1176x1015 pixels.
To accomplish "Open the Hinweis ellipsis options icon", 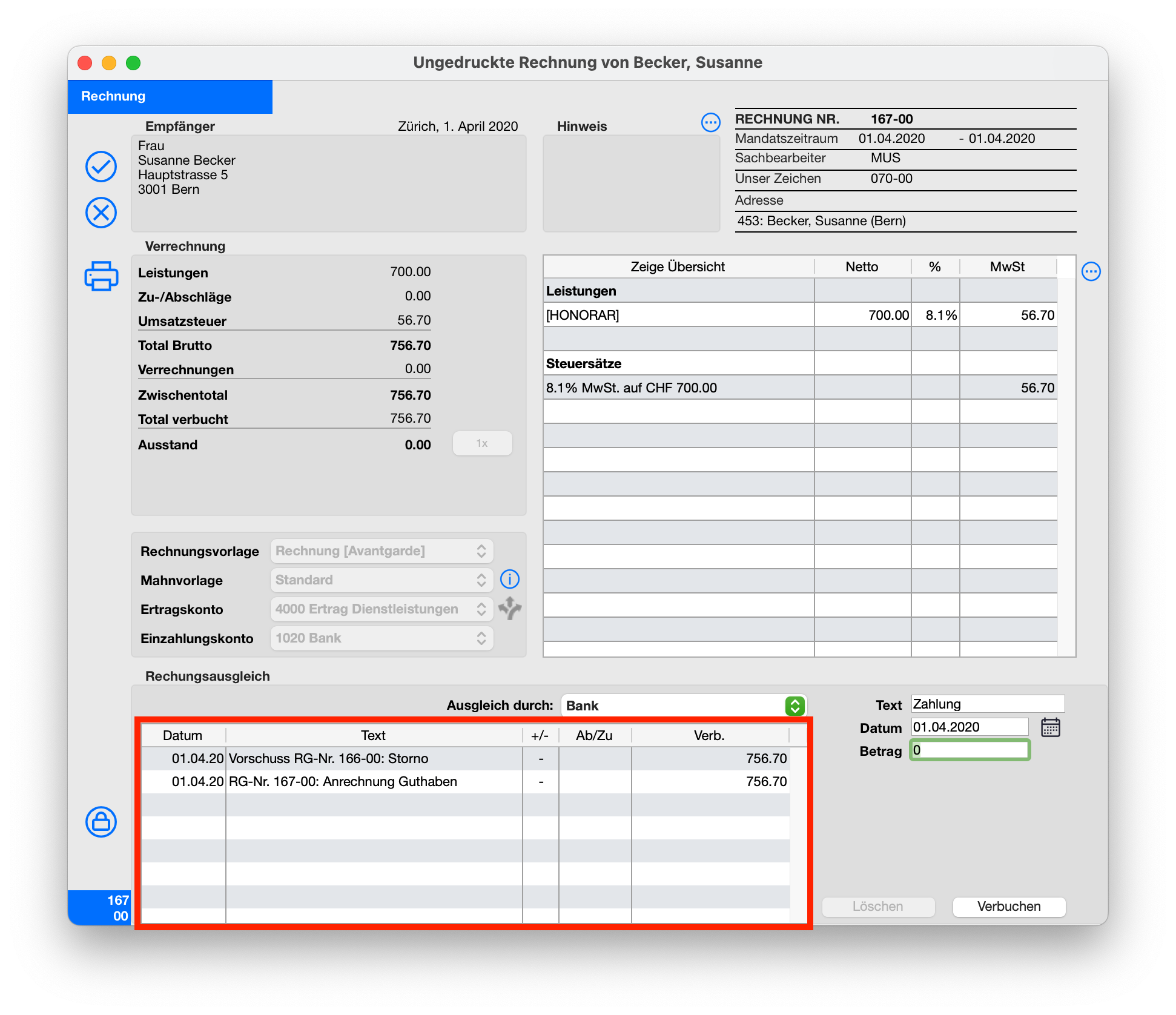I will click(x=710, y=122).
